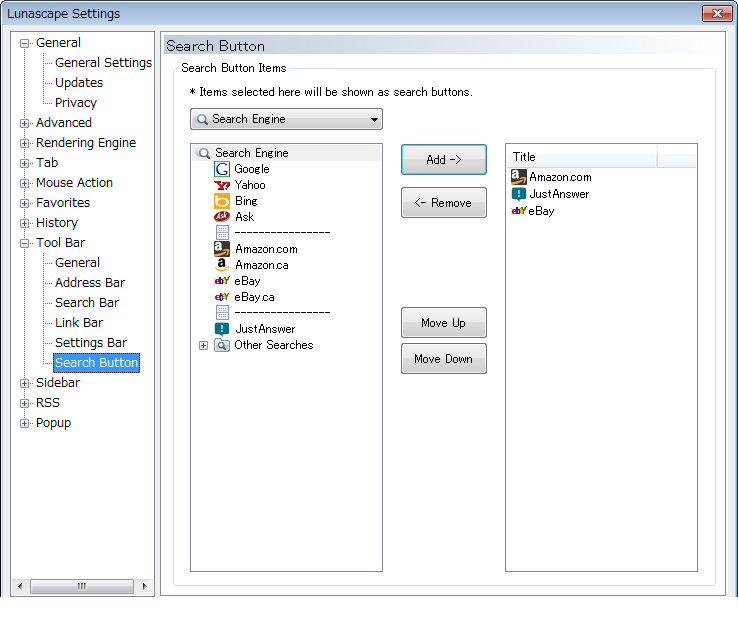The height and width of the screenshot is (633, 738).
Task: Expand the History node
Action: tap(24, 223)
